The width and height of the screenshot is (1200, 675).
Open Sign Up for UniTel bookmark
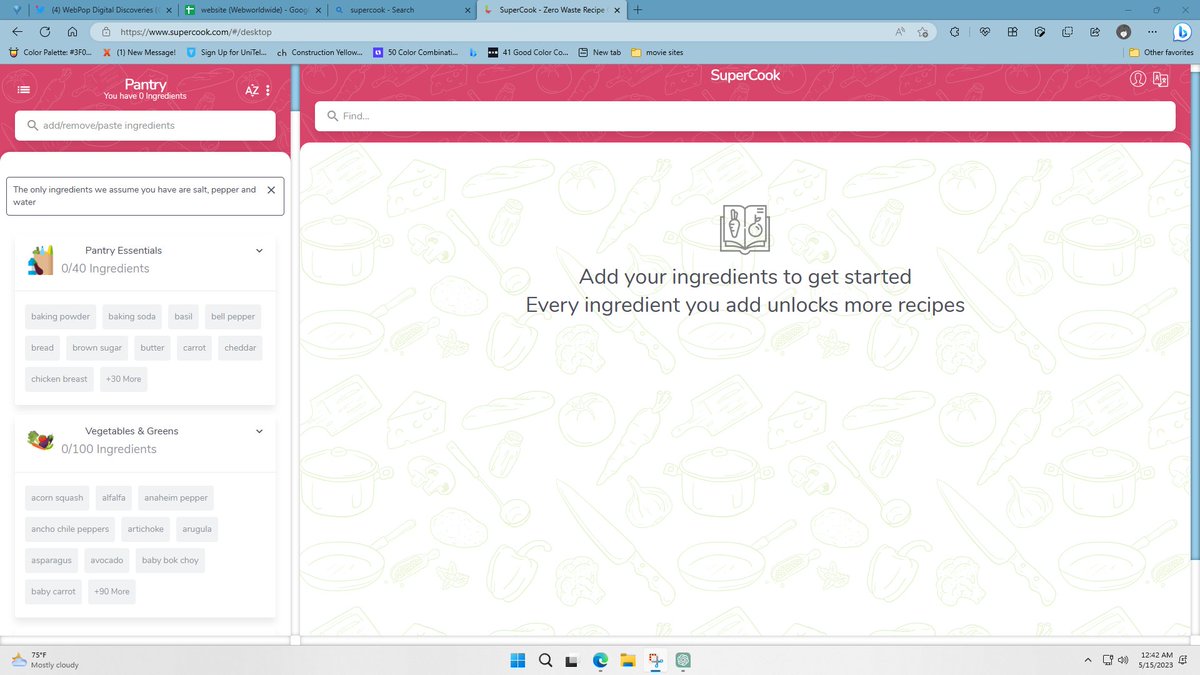tap(226, 52)
